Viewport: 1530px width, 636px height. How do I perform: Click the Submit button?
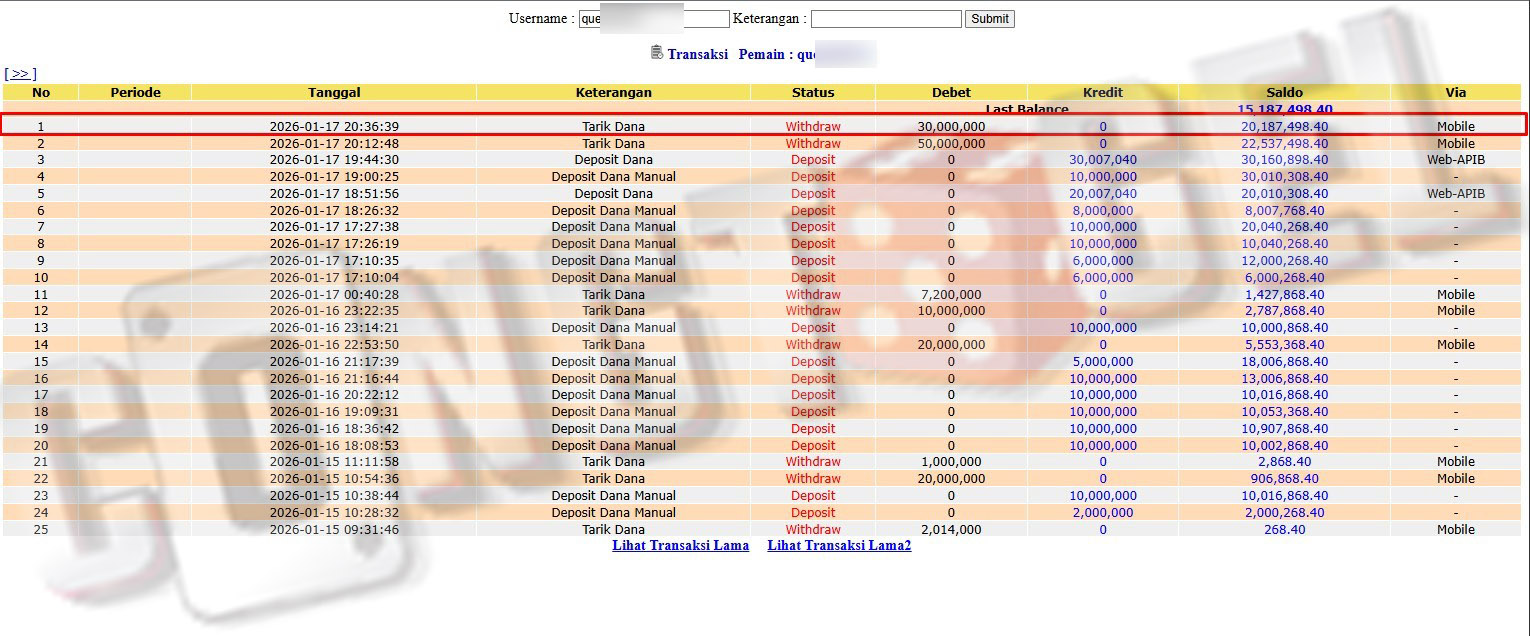[x=989, y=19]
